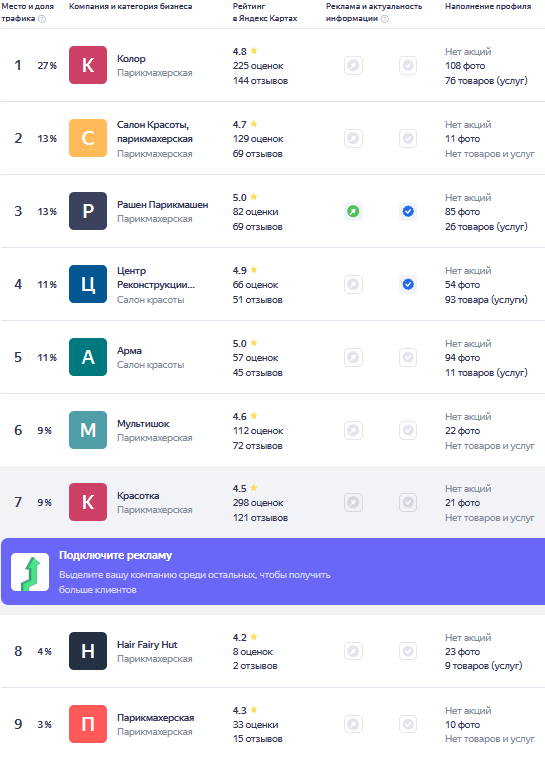
Task: Click the Наполнение профиля column header
Action: click(488, 6)
